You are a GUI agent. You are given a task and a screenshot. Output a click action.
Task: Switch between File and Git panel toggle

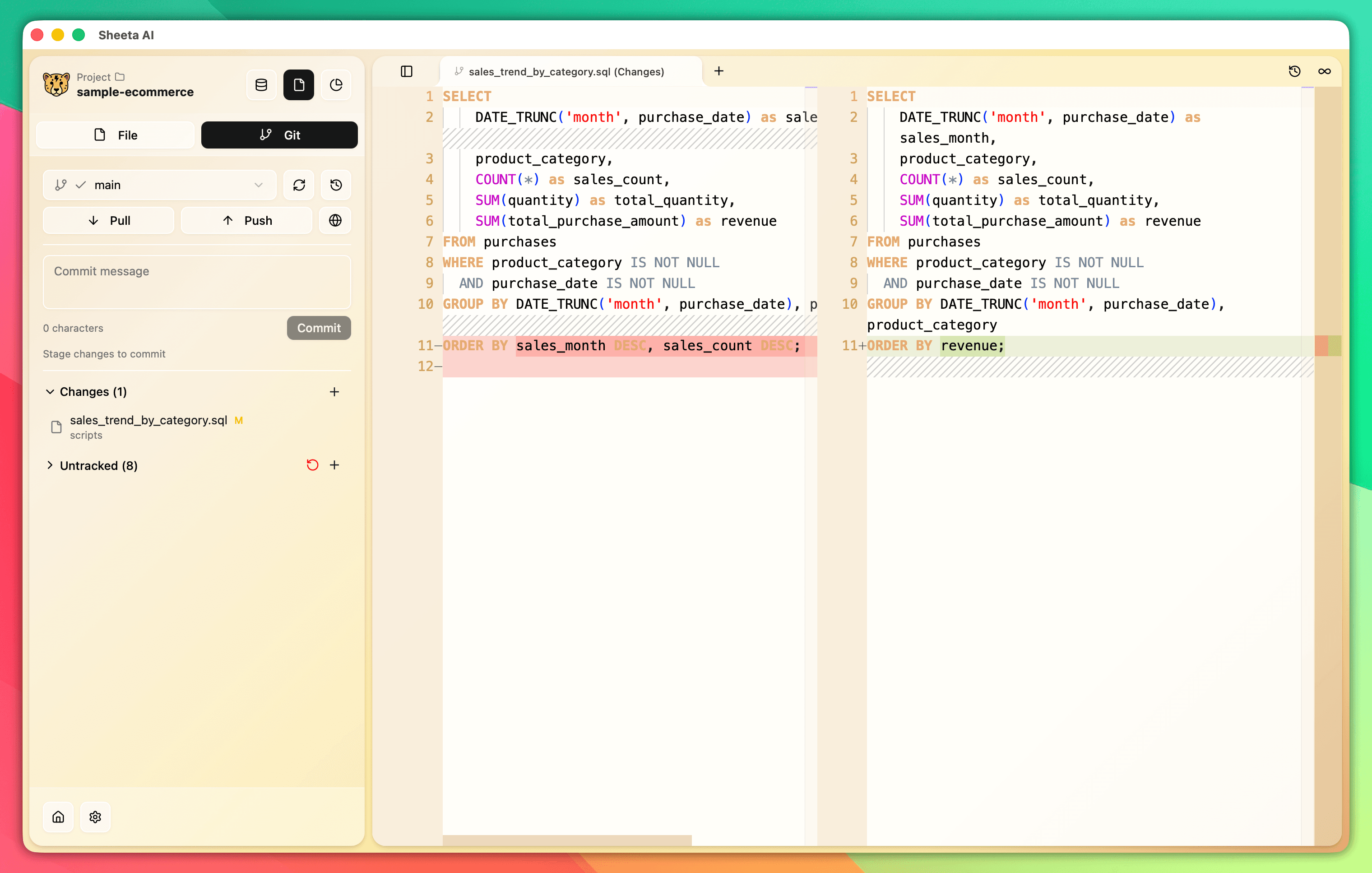click(279, 135)
